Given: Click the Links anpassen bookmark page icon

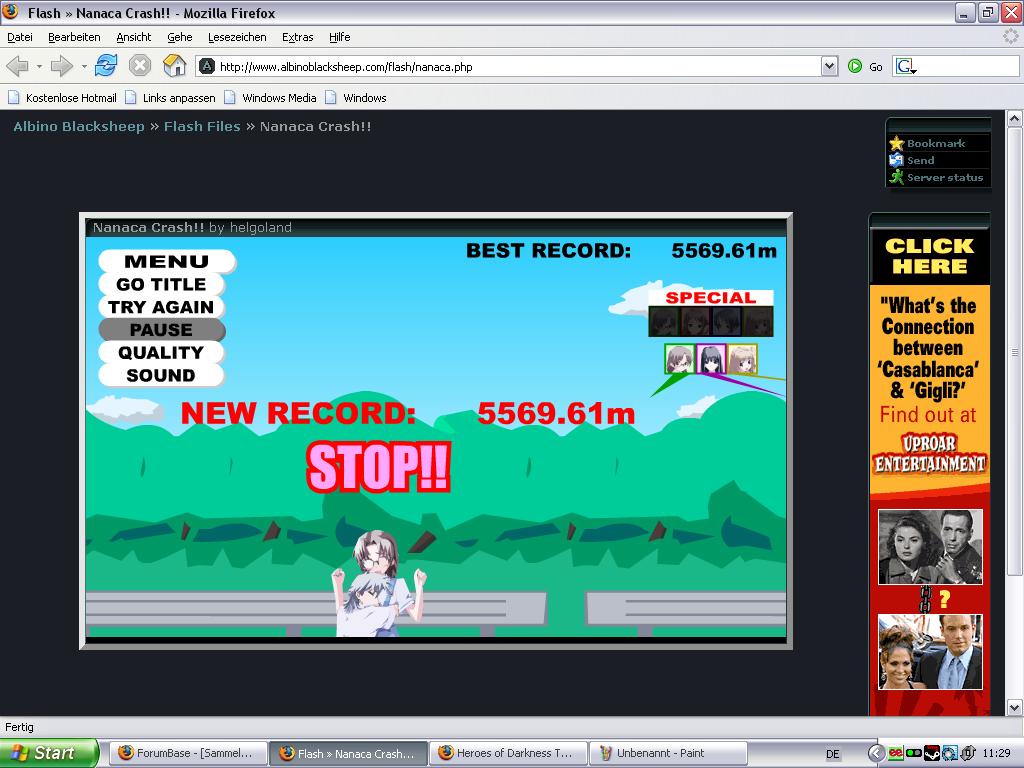Looking at the screenshot, I should click(131, 98).
